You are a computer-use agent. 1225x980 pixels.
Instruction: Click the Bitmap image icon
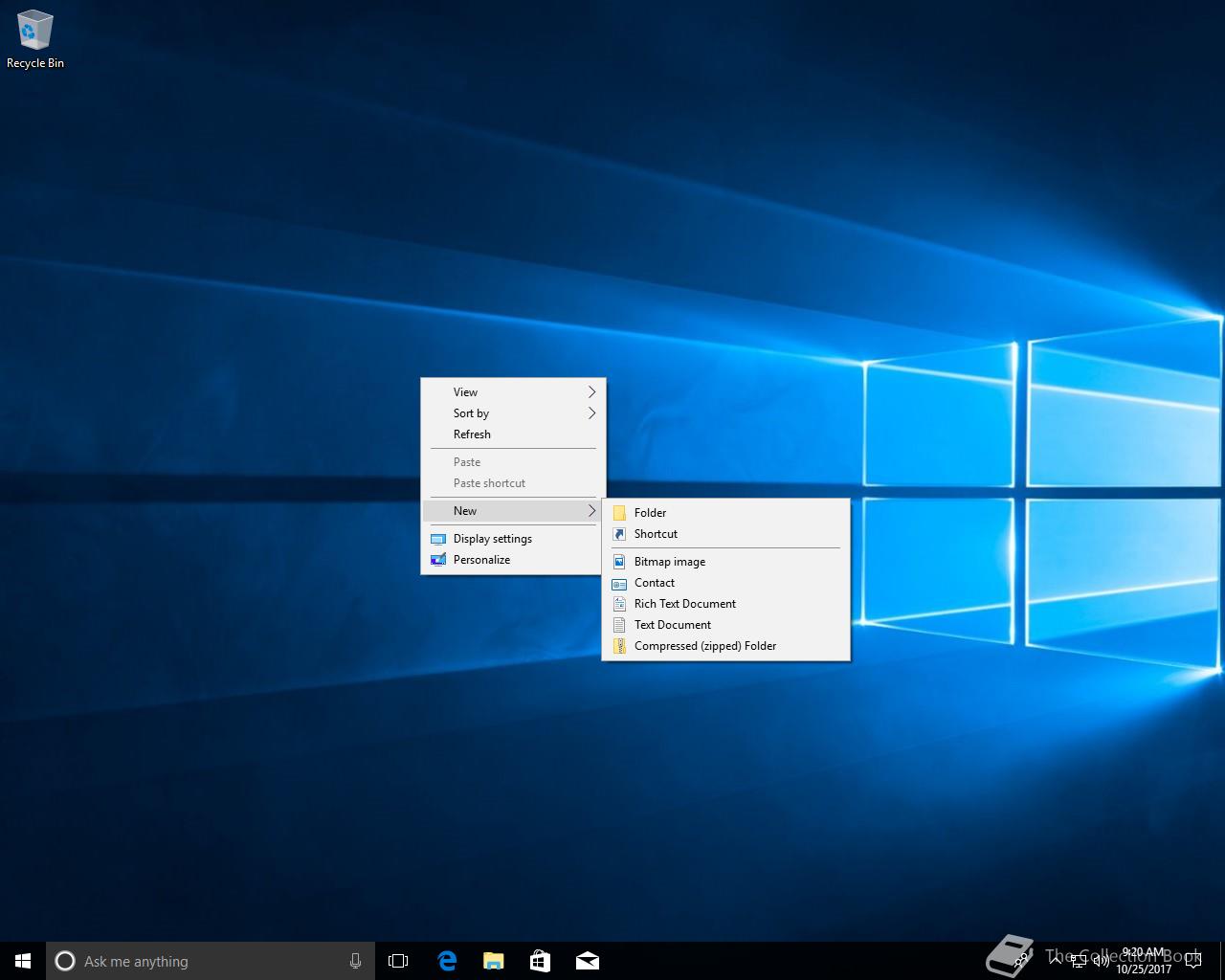619,562
